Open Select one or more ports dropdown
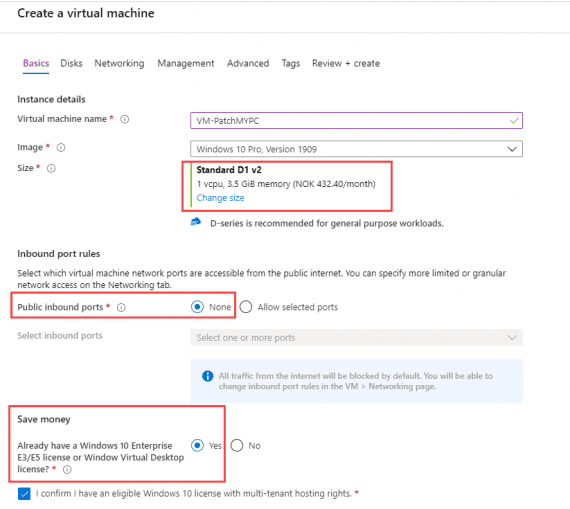This screenshot has width=570, height=509. (356, 337)
